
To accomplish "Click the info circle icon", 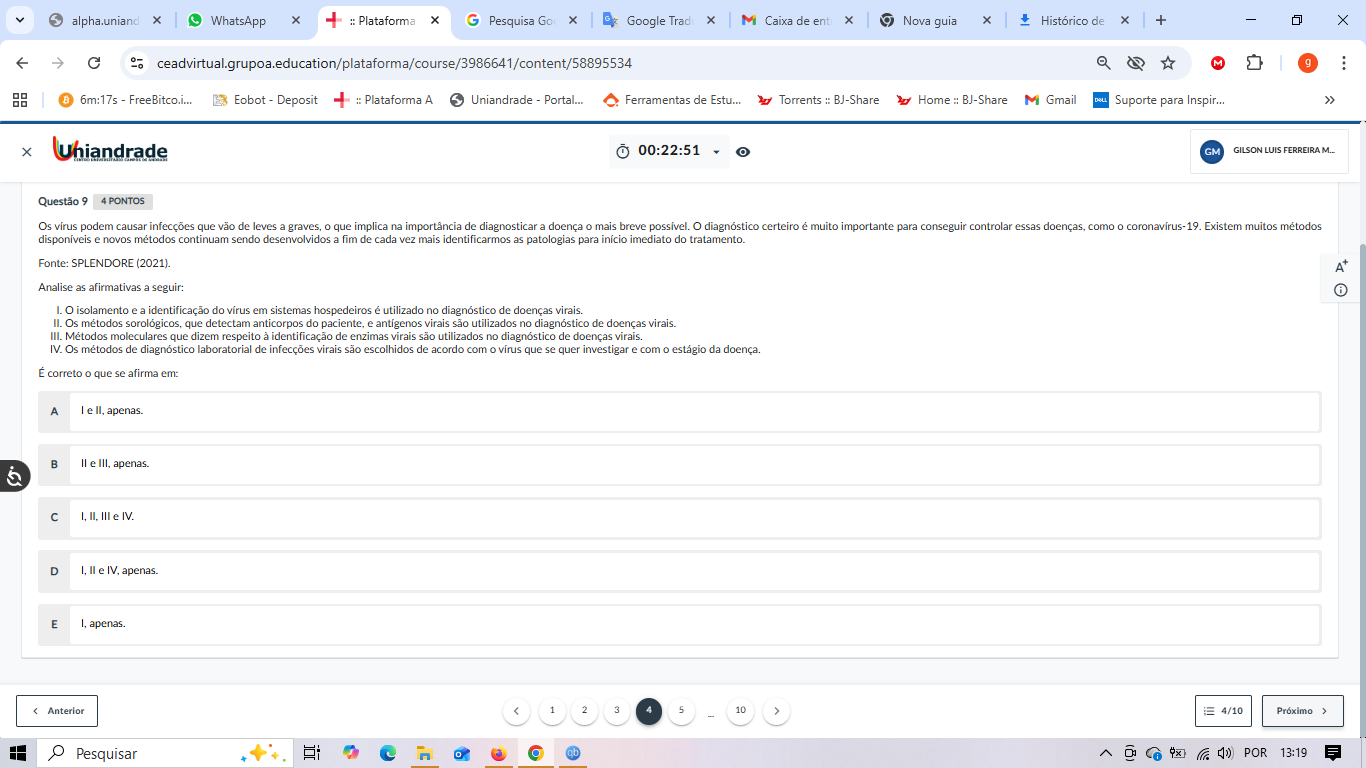I will click(1341, 290).
